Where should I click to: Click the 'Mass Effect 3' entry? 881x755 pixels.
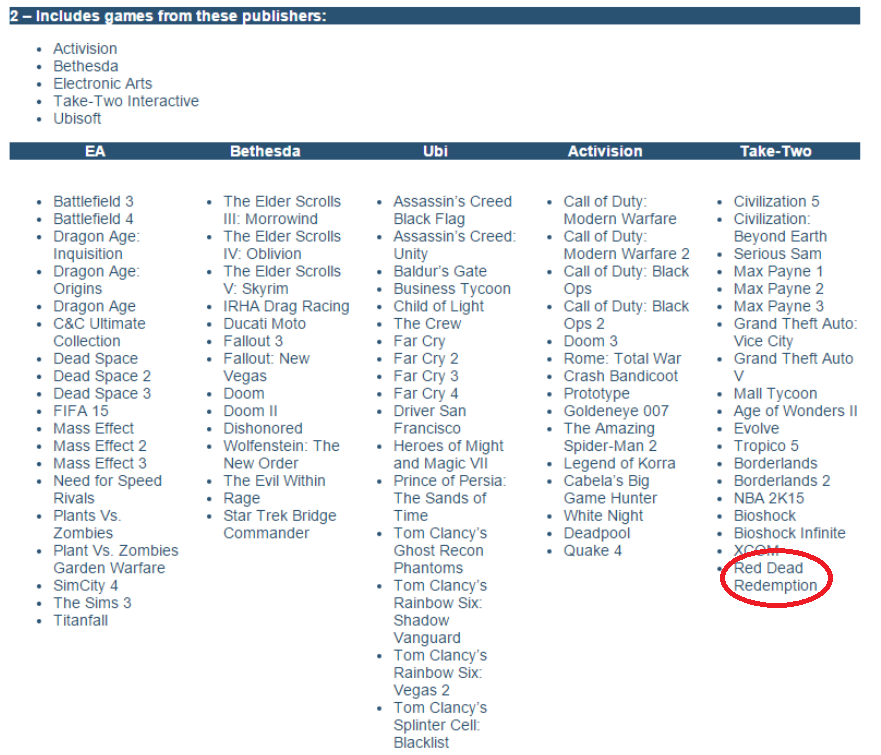pos(100,463)
